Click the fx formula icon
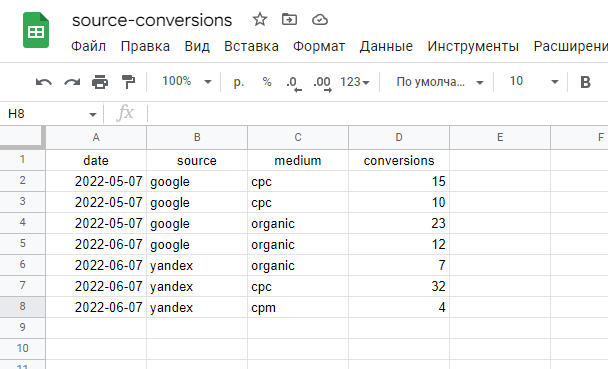 point(125,113)
